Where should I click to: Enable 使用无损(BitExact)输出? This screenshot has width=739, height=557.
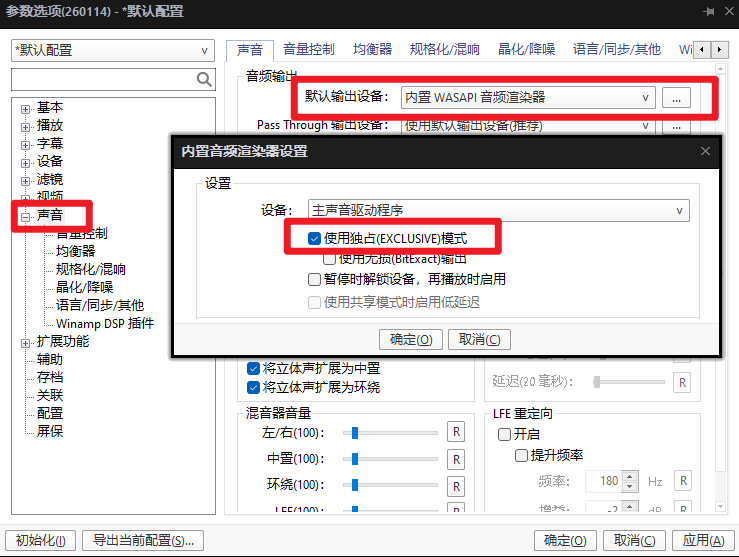(329, 259)
